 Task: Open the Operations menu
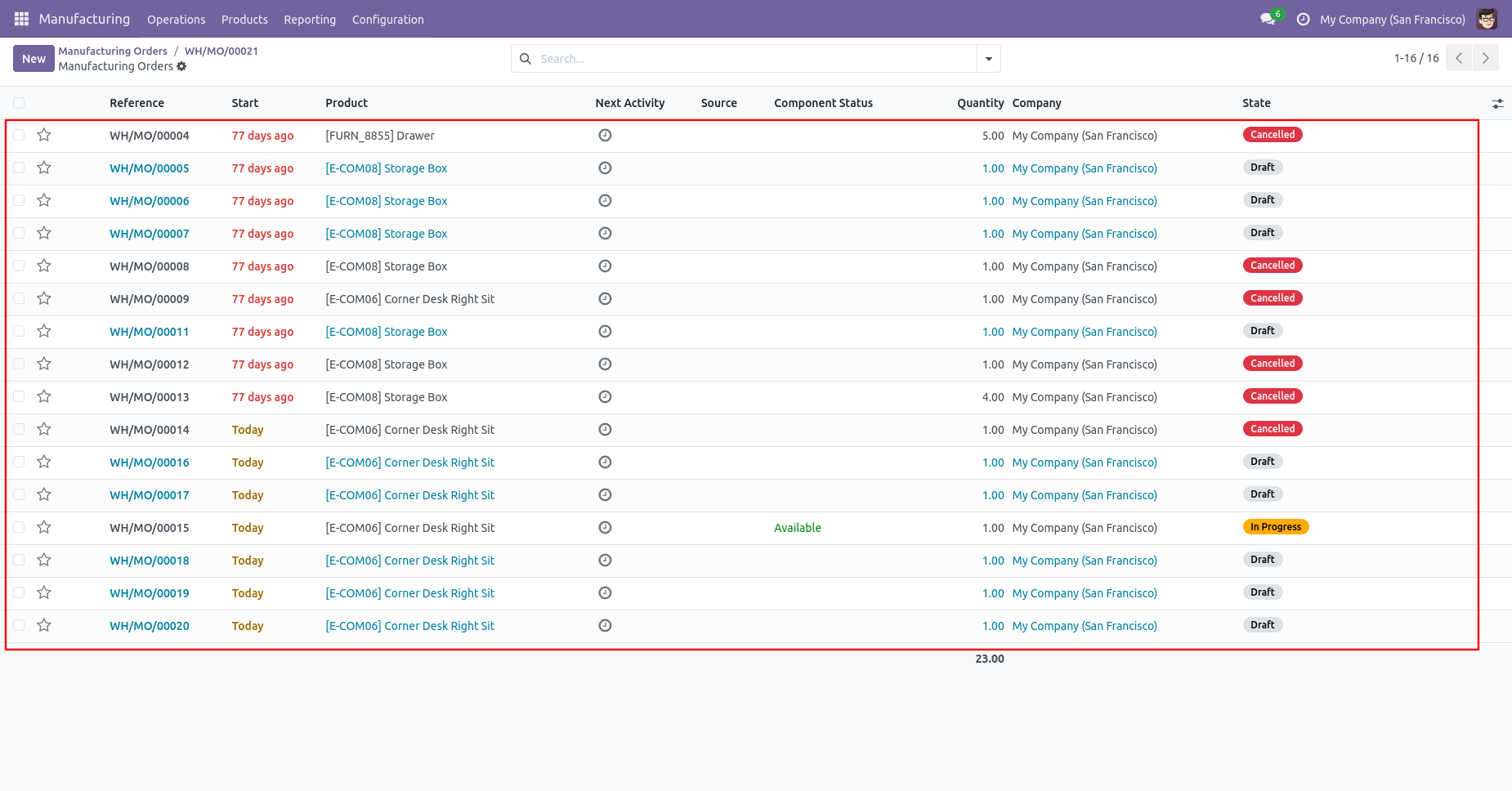(x=176, y=19)
